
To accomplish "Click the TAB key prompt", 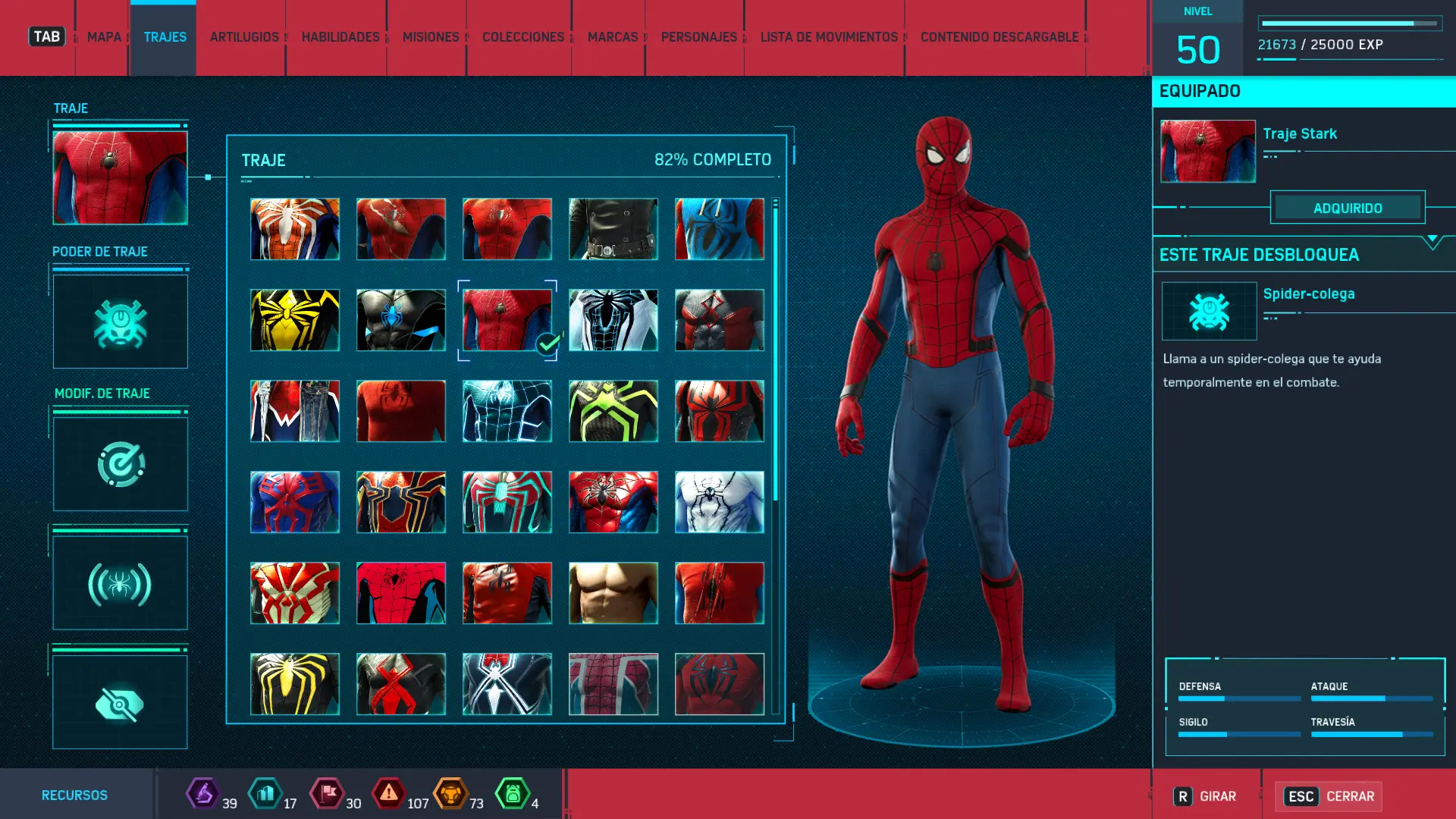I will tap(47, 36).
